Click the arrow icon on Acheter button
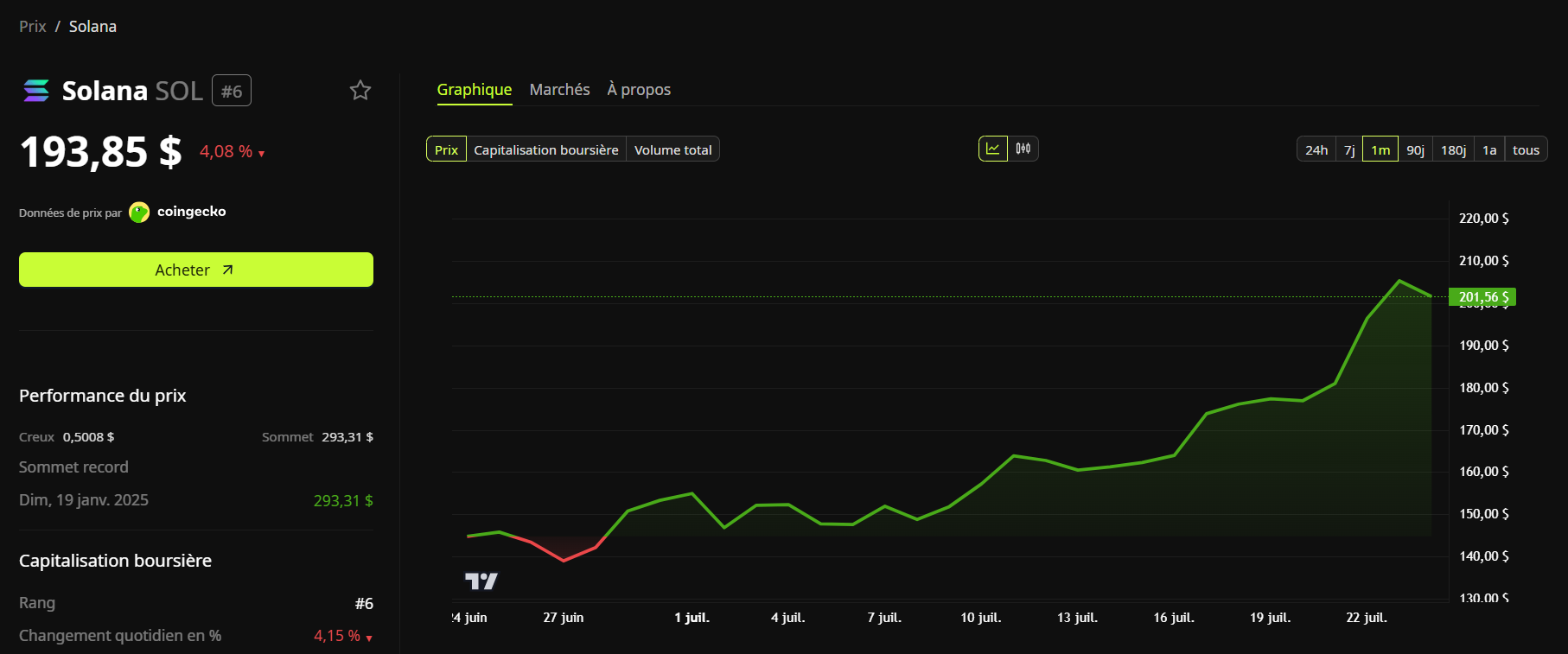 click(x=228, y=270)
